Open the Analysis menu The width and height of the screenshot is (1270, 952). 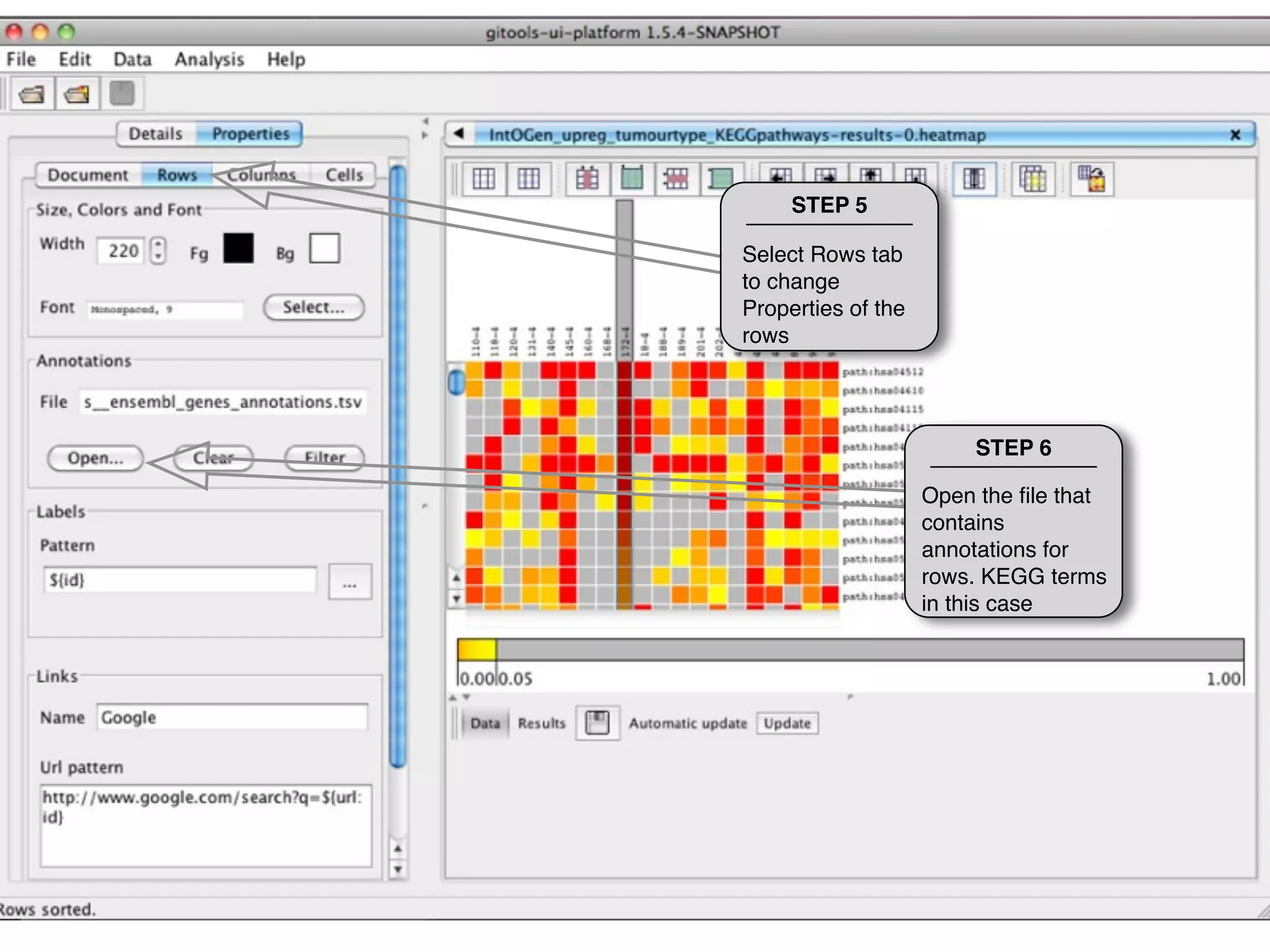pos(209,59)
